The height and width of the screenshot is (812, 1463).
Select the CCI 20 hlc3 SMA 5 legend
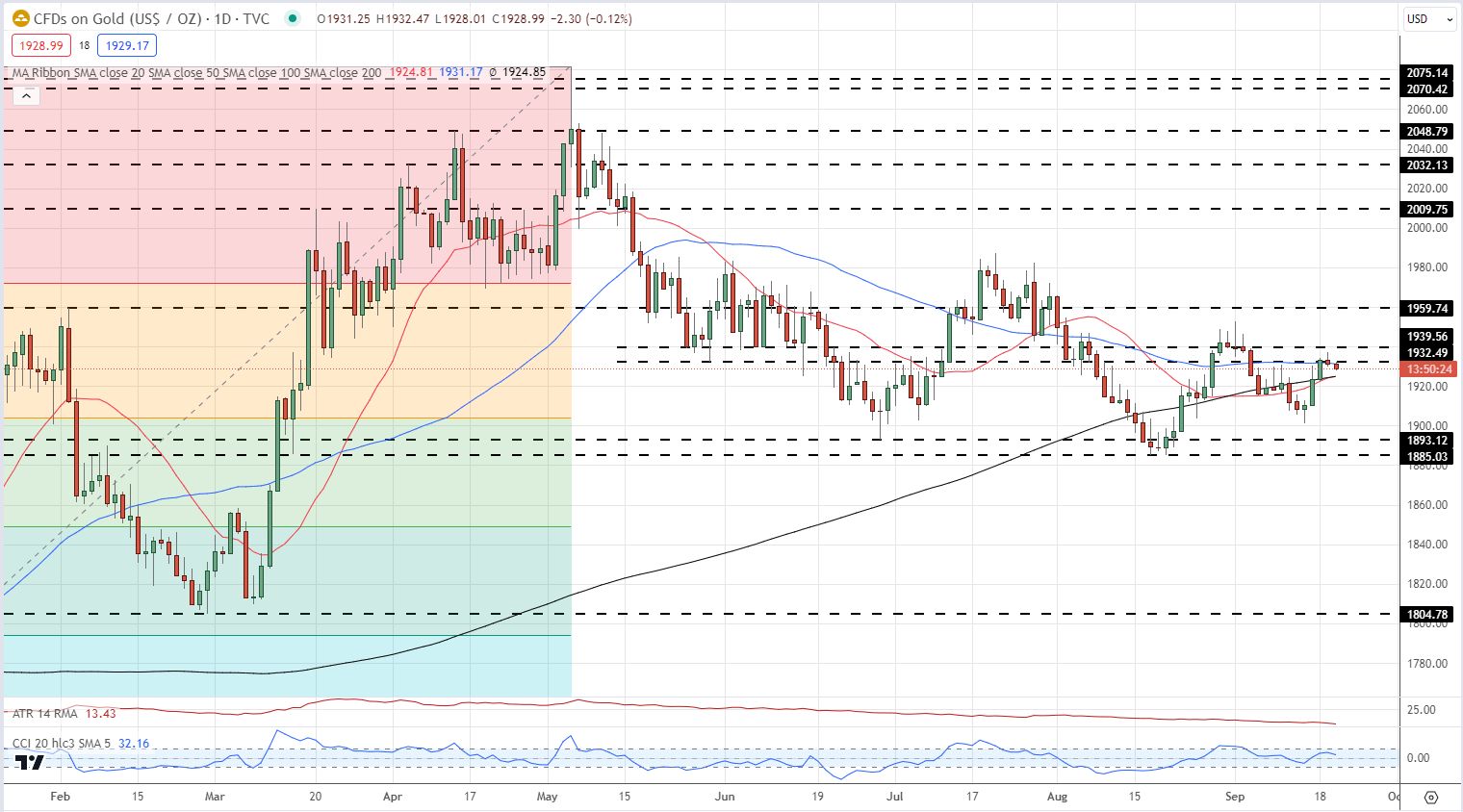point(61,743)
